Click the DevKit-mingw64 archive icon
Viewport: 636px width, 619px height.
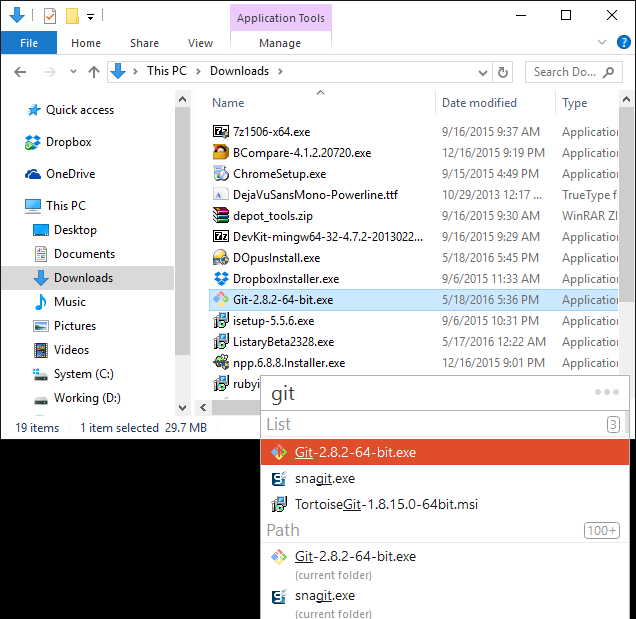(x=221, y=236)
